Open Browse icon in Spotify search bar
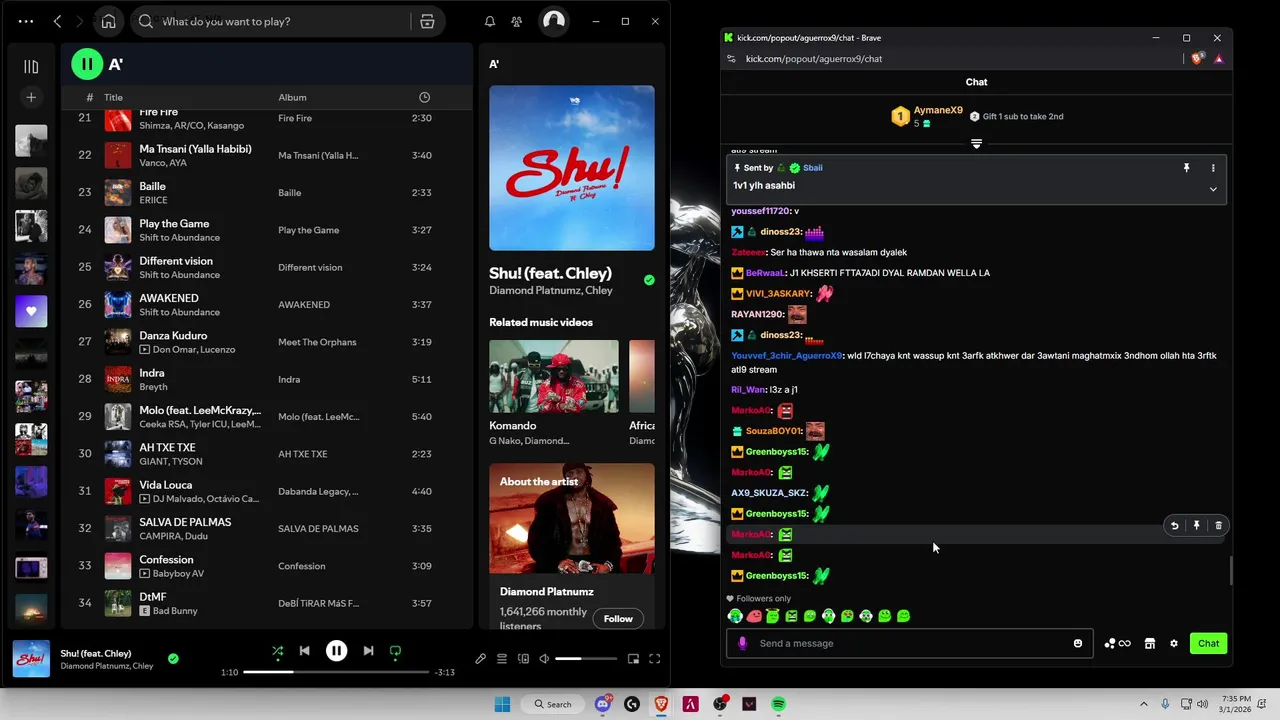The image size is (1280, 720). coord(427,21)
